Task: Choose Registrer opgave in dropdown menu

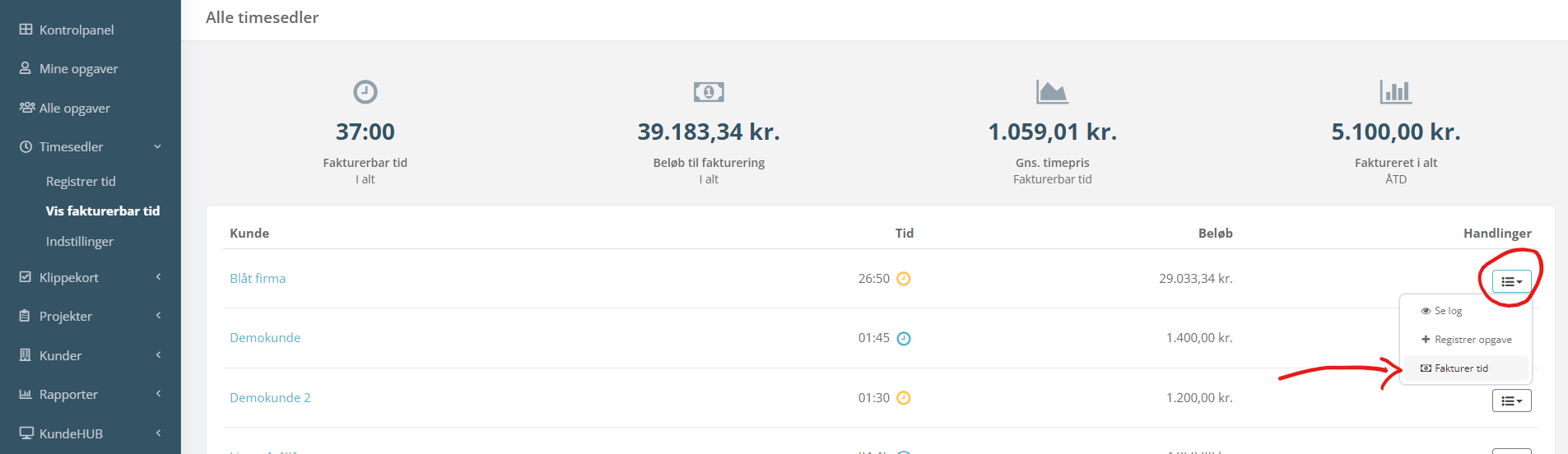Action: tap(1465, 340)
